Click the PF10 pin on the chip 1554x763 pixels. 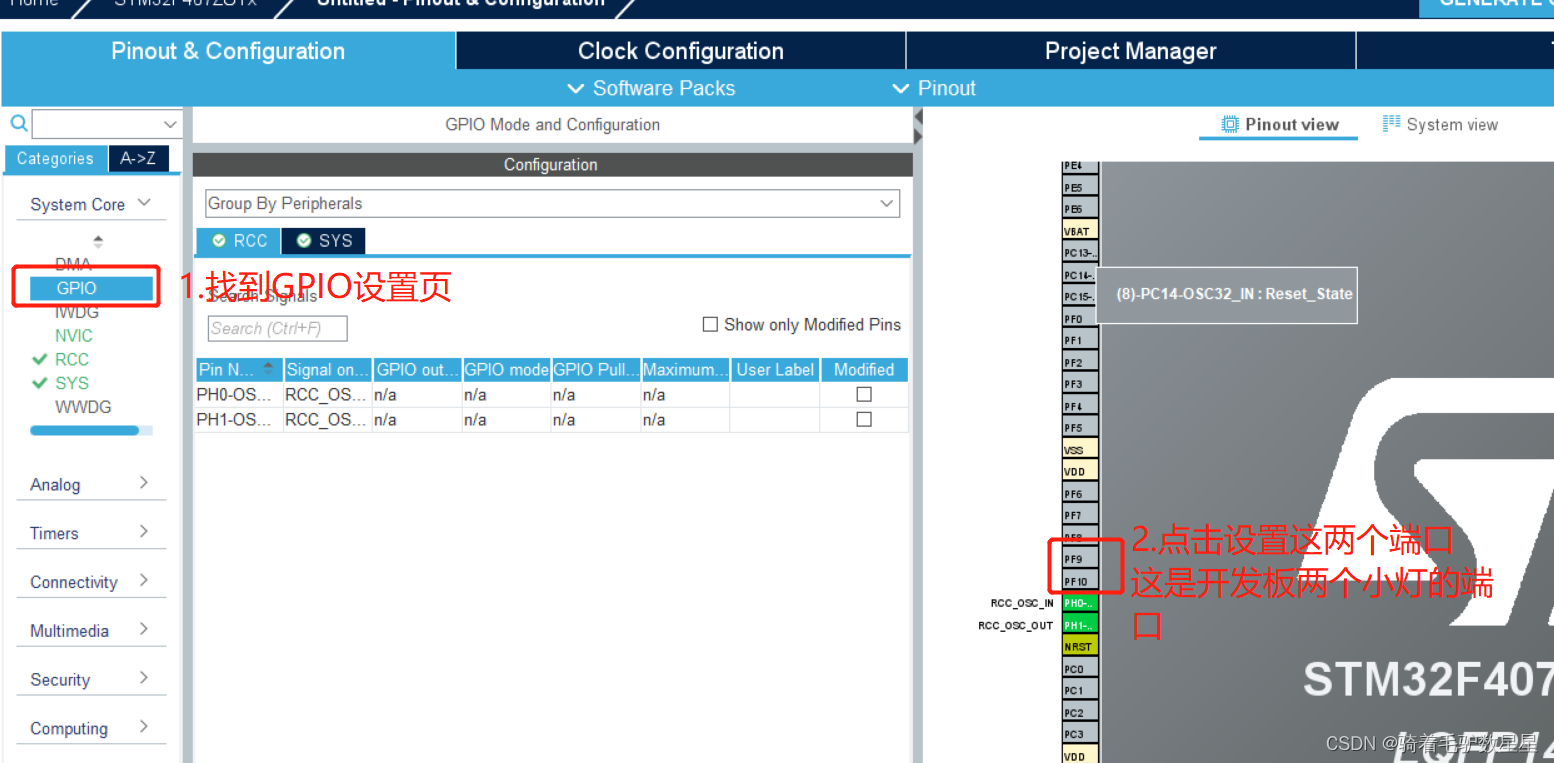(1080, 581)
